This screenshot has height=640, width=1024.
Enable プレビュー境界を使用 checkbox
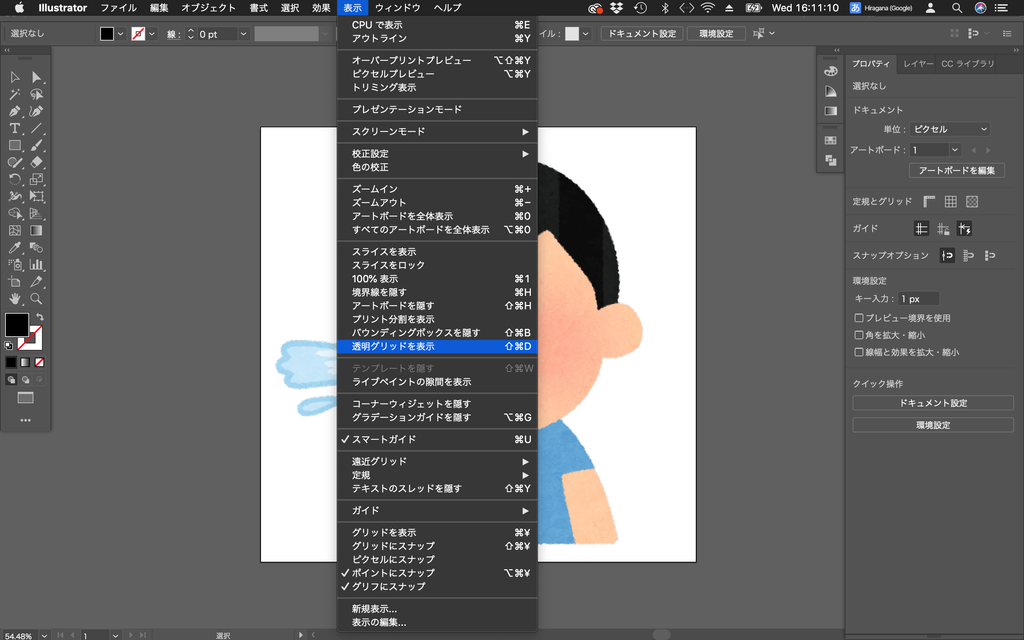859,318
